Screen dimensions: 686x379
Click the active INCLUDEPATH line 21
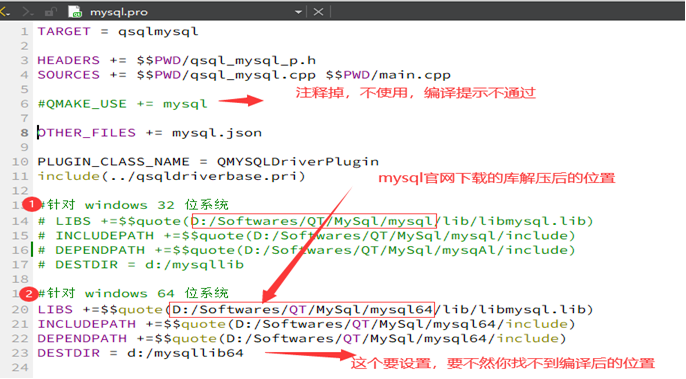[306, 324]
